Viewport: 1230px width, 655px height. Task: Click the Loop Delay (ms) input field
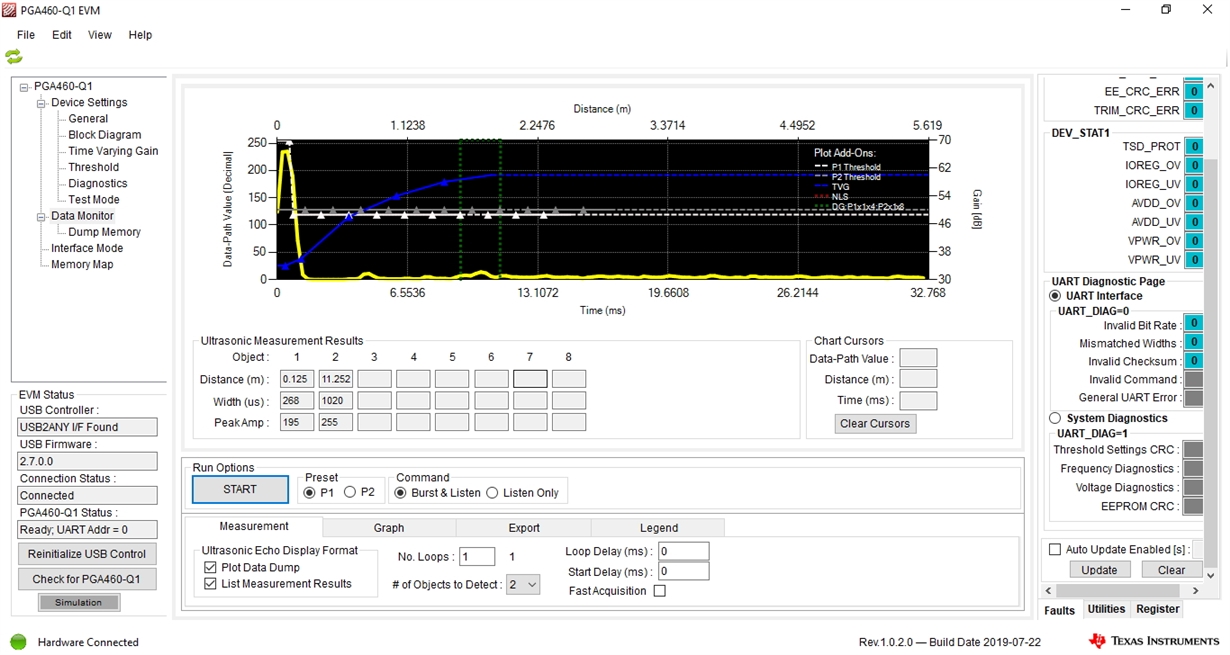click(x=683, y=551)
